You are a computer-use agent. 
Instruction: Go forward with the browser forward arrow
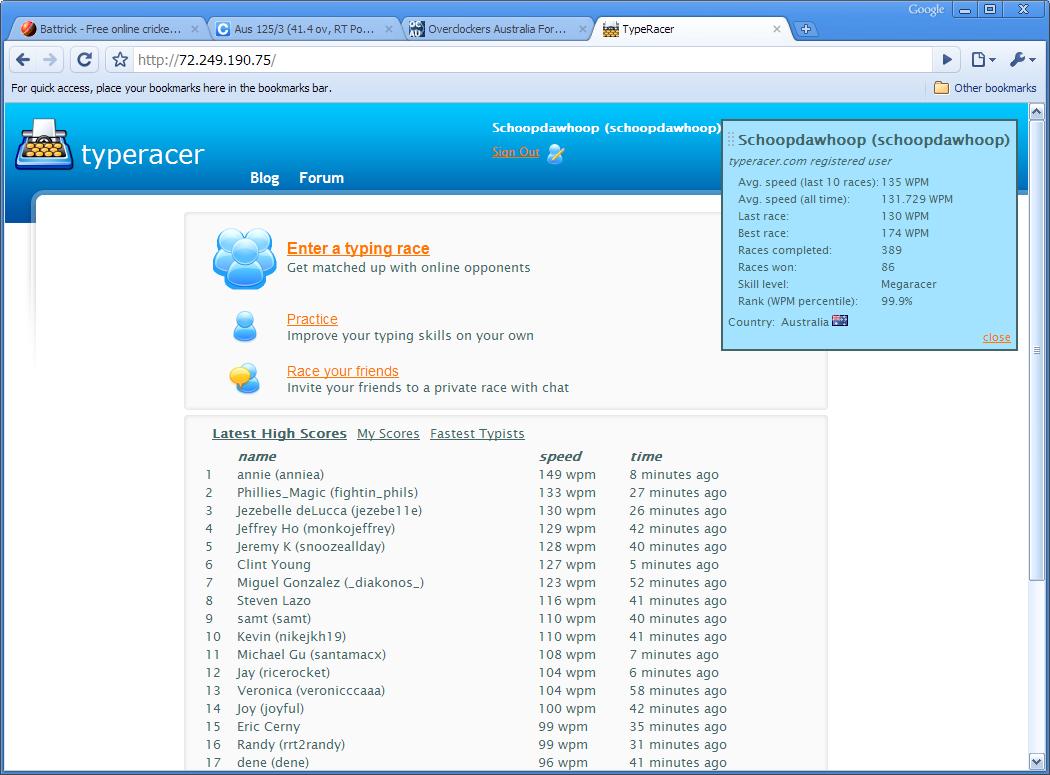click(x=50, y=60)
